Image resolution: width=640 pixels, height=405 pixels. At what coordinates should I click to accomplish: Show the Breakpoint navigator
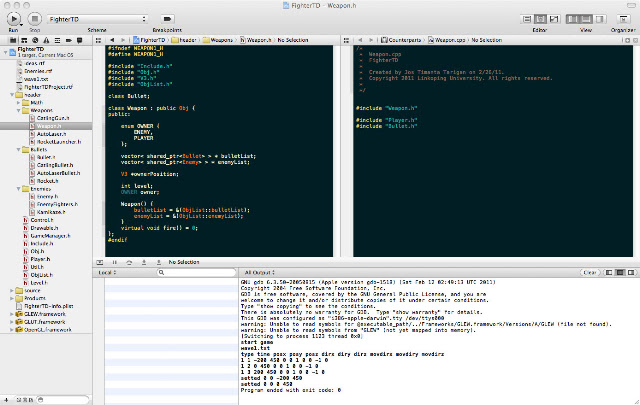pos(68,40)
